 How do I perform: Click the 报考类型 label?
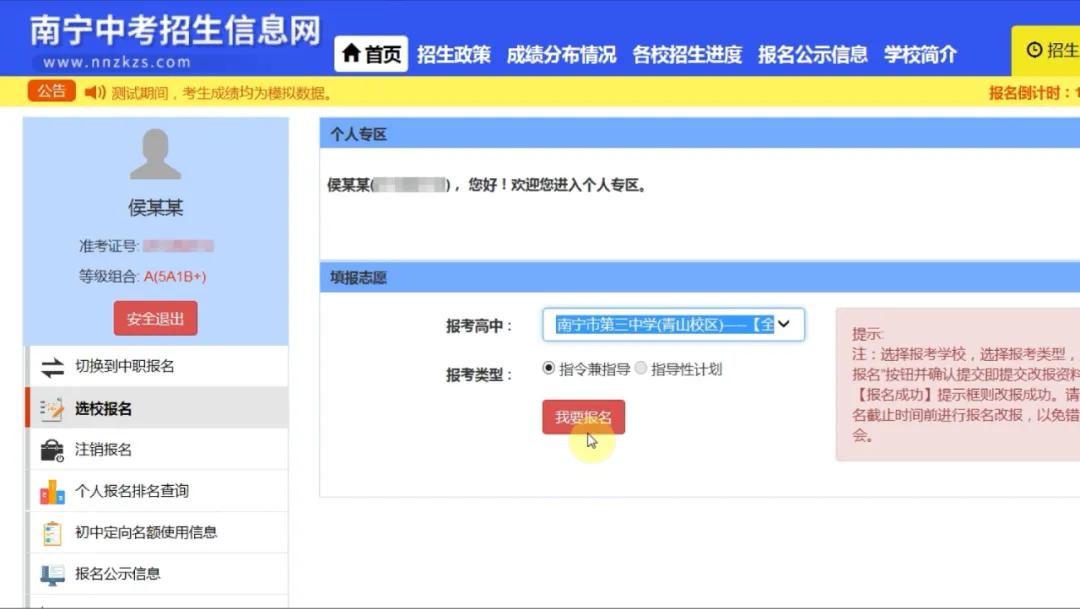pos(479,375)
